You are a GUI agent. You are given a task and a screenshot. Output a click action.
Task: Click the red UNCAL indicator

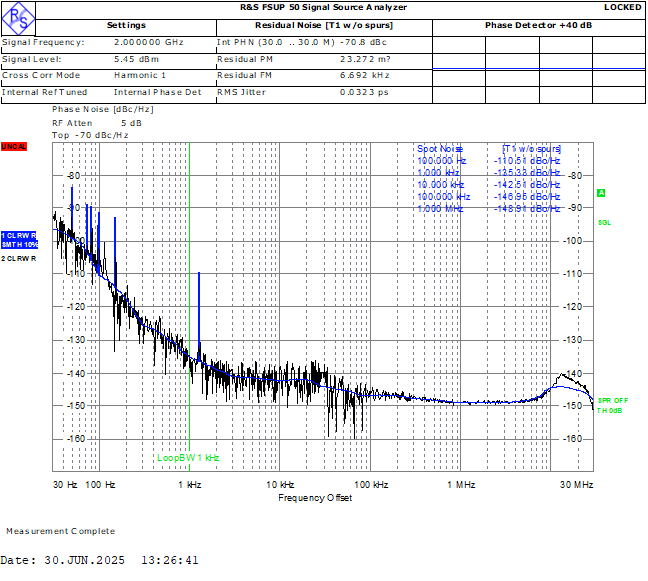tap(13, 147)
